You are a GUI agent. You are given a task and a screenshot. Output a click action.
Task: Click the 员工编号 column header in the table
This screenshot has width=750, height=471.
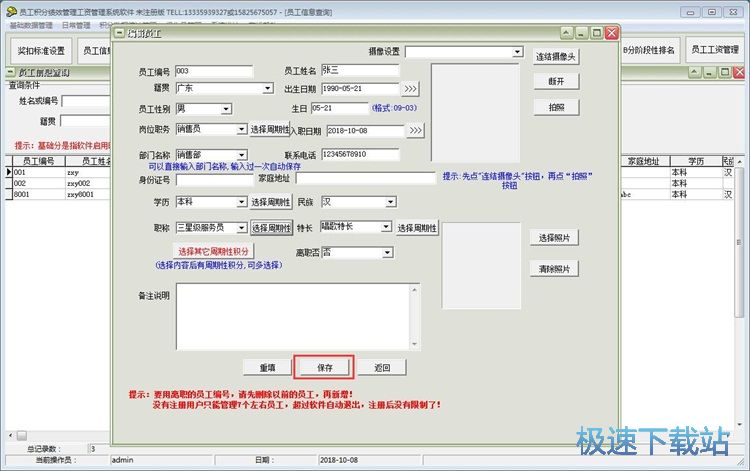click(x=38, y=161)
